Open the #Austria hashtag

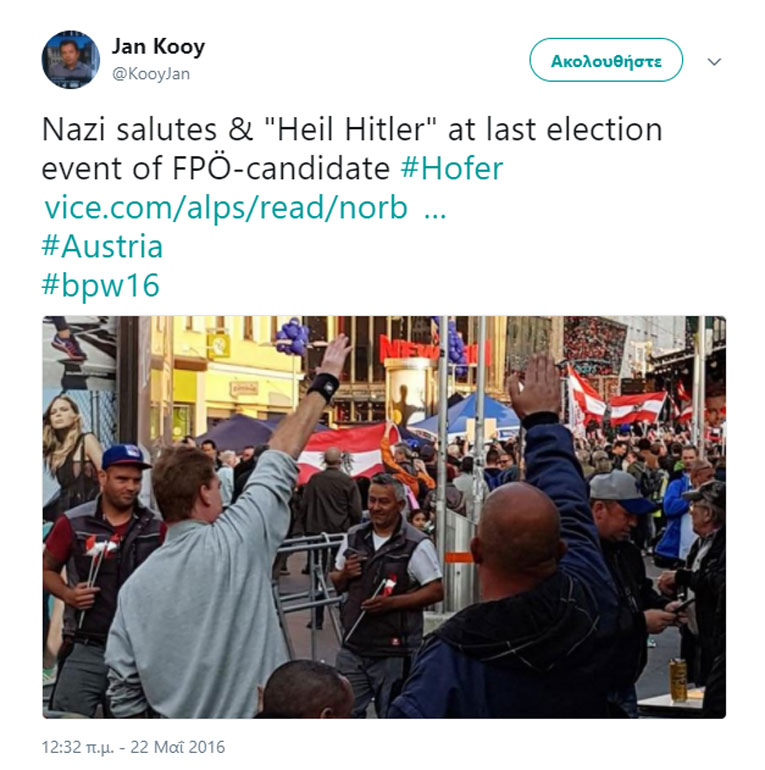[x=102, y=246]
